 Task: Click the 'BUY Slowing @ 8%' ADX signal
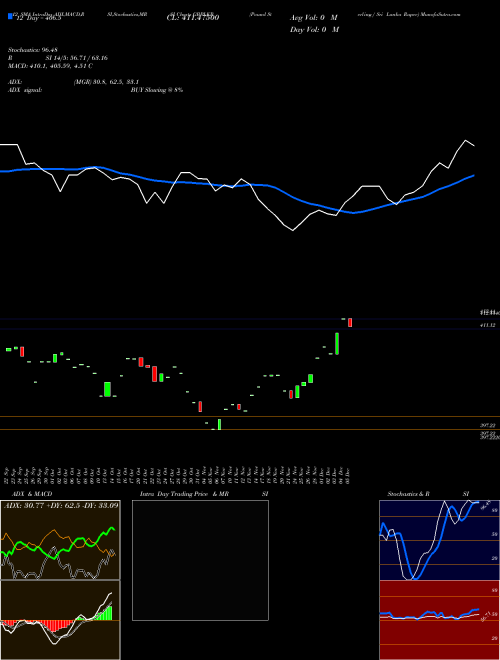tap(157, 90)
